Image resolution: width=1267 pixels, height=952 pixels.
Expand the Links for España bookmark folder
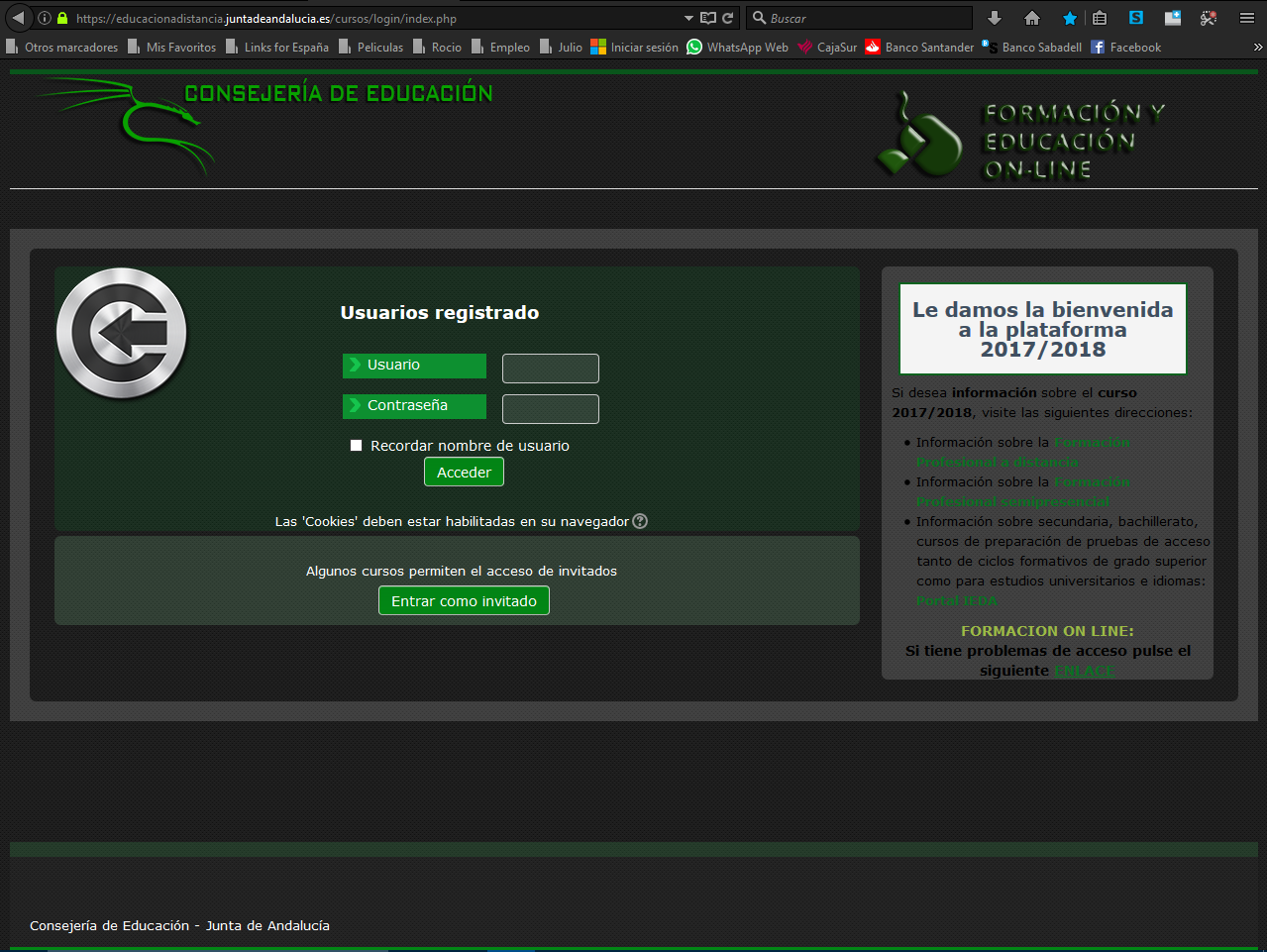tap(277, 47)
